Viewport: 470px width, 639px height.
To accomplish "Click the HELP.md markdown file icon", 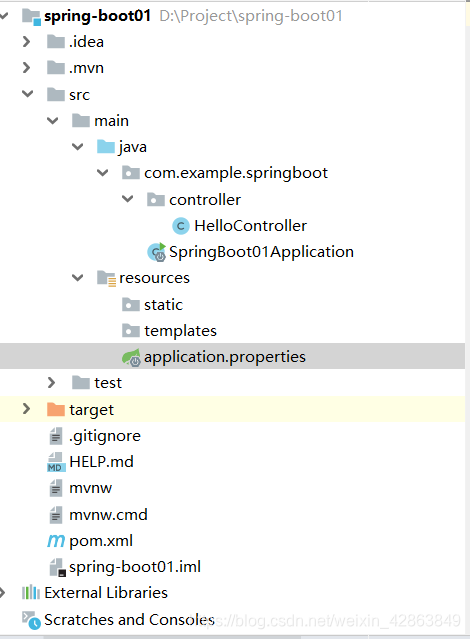I will pyautogui.click(x=56, y=462).
